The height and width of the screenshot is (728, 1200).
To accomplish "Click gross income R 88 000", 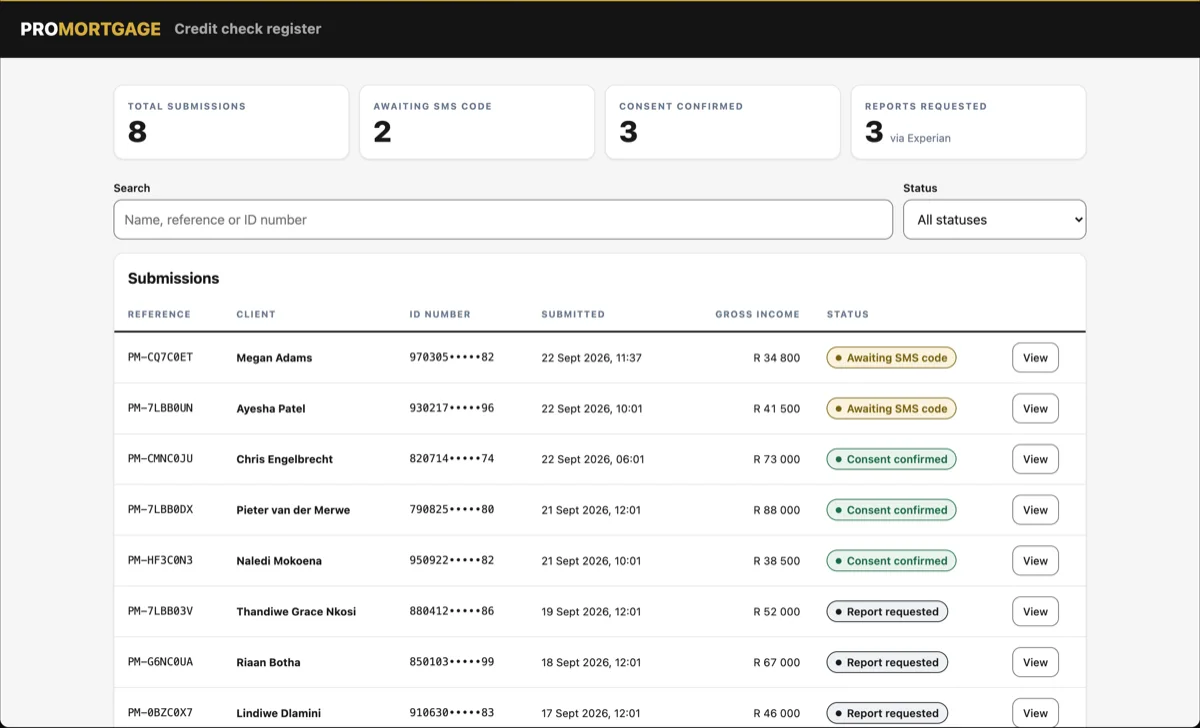I will 777,510.
